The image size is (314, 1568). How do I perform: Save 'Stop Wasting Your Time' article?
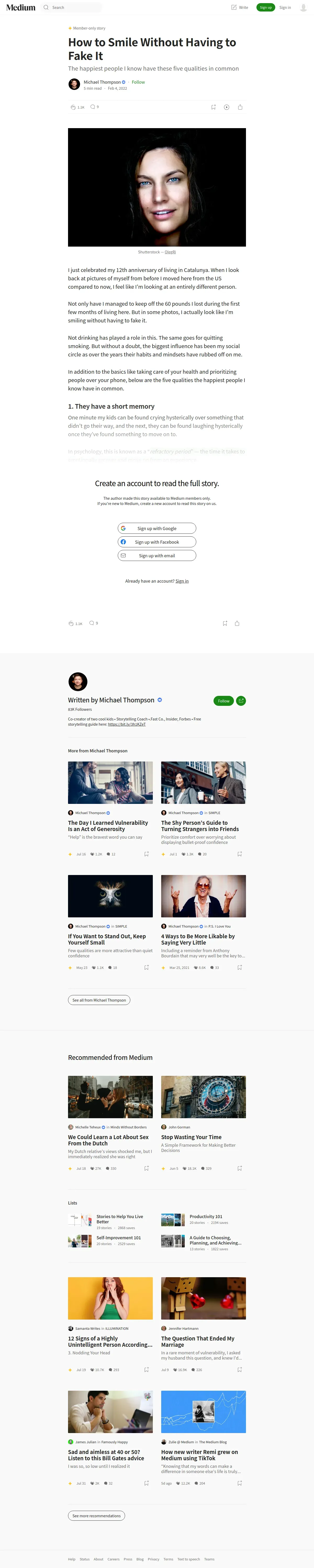pyautogui.click(x=240, y=1168)
